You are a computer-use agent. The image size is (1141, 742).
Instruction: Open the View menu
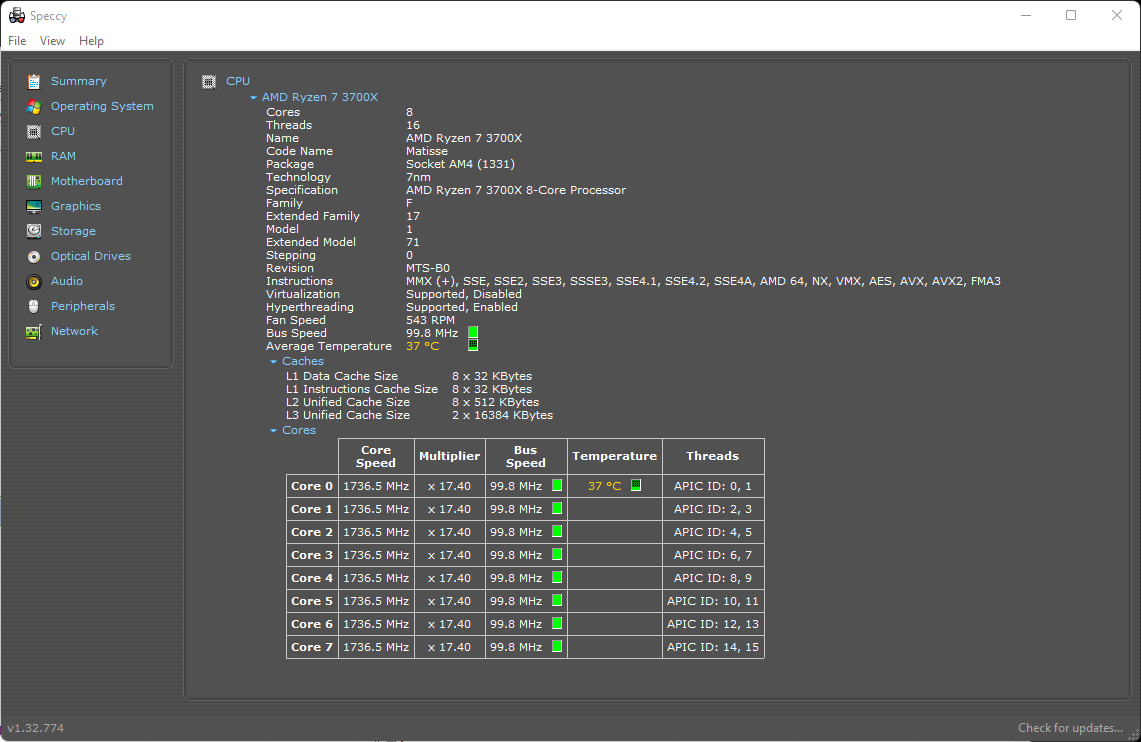point(52,40)
